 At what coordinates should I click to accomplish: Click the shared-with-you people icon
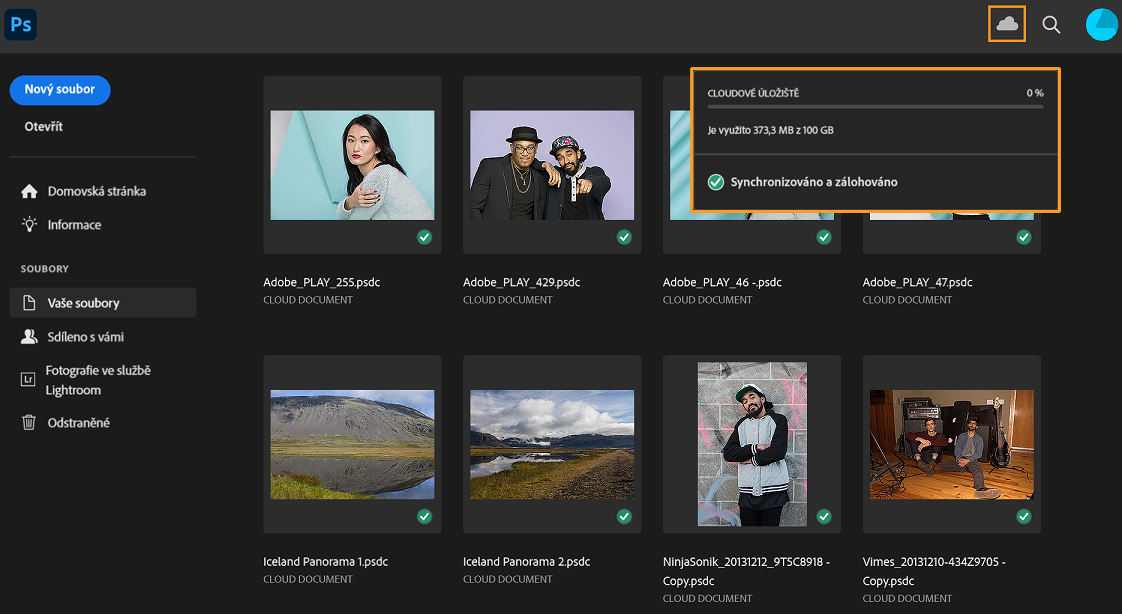29,337
